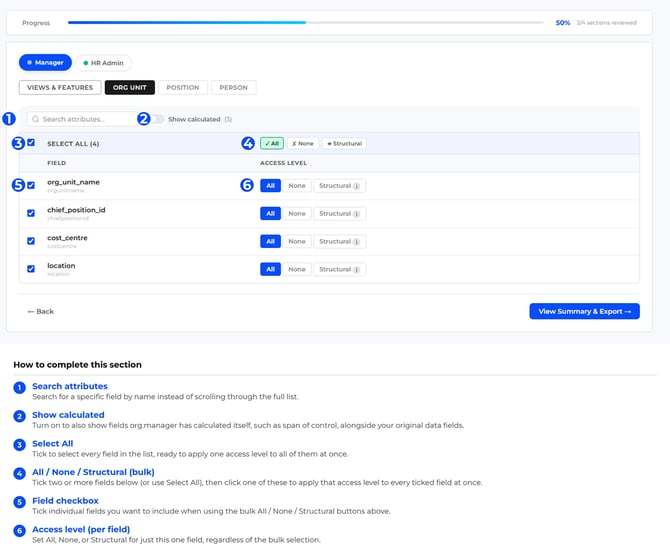670x550 pixels.
Task: Set chief_position_id access to None
Action: 297,213
